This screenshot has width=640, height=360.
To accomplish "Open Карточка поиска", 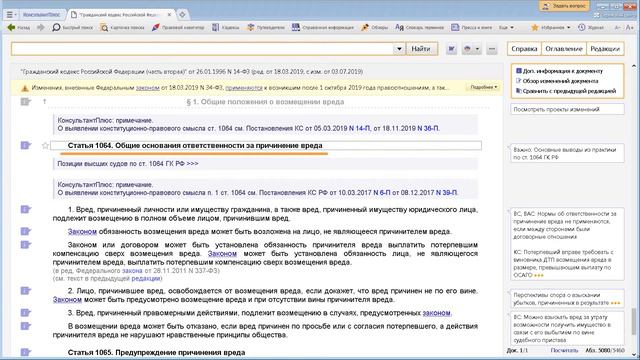I will tap(122, 27).
